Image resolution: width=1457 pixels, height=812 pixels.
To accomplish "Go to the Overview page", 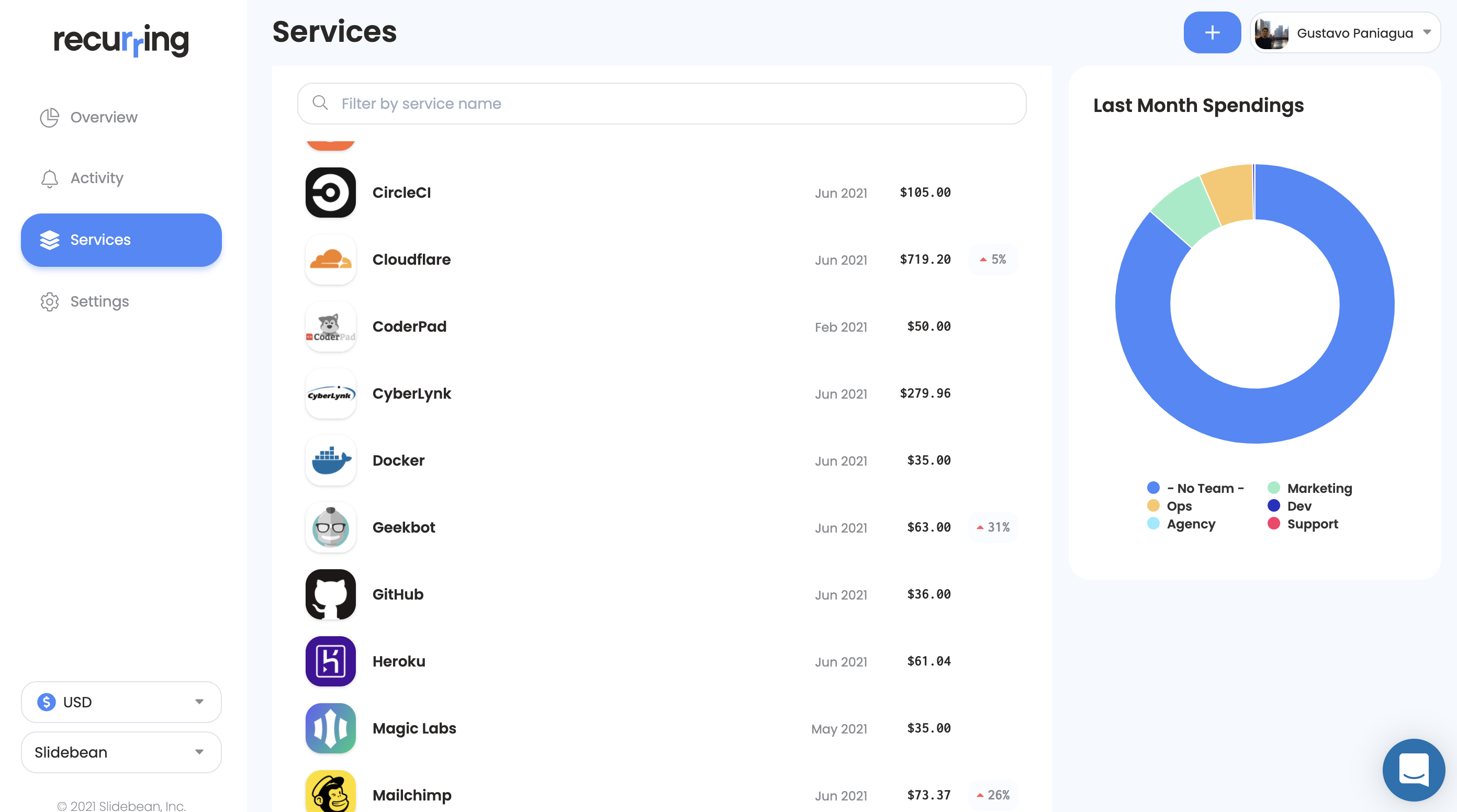I will tap(121, 117).
